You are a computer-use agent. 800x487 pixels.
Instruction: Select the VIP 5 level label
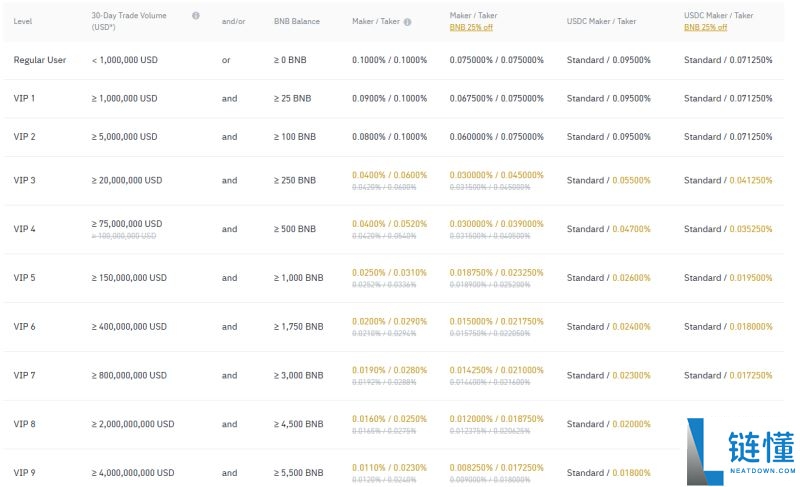pyautogui.click(x=24, y=278)
